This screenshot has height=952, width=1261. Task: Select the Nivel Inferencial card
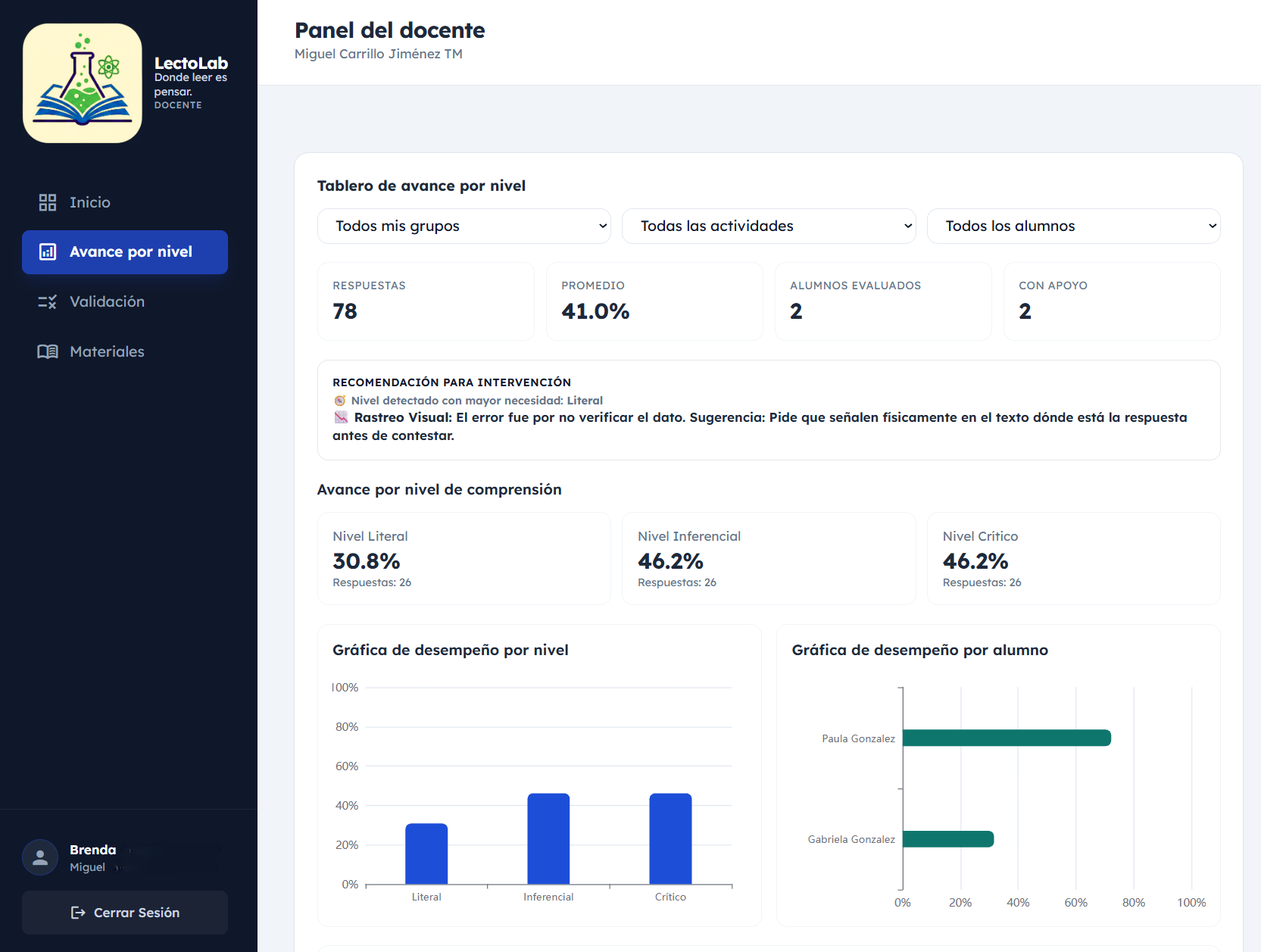pos(768,558)
